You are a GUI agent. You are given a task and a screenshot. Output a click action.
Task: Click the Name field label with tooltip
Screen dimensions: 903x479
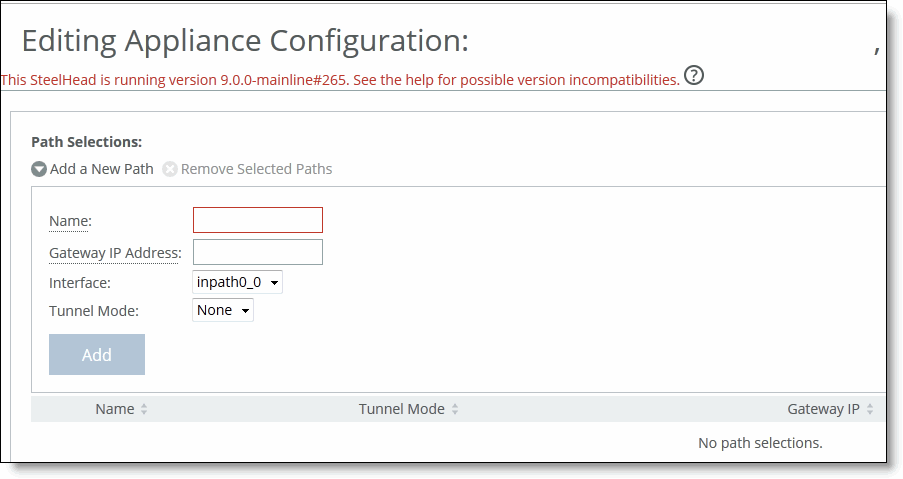tap(70, 221)
